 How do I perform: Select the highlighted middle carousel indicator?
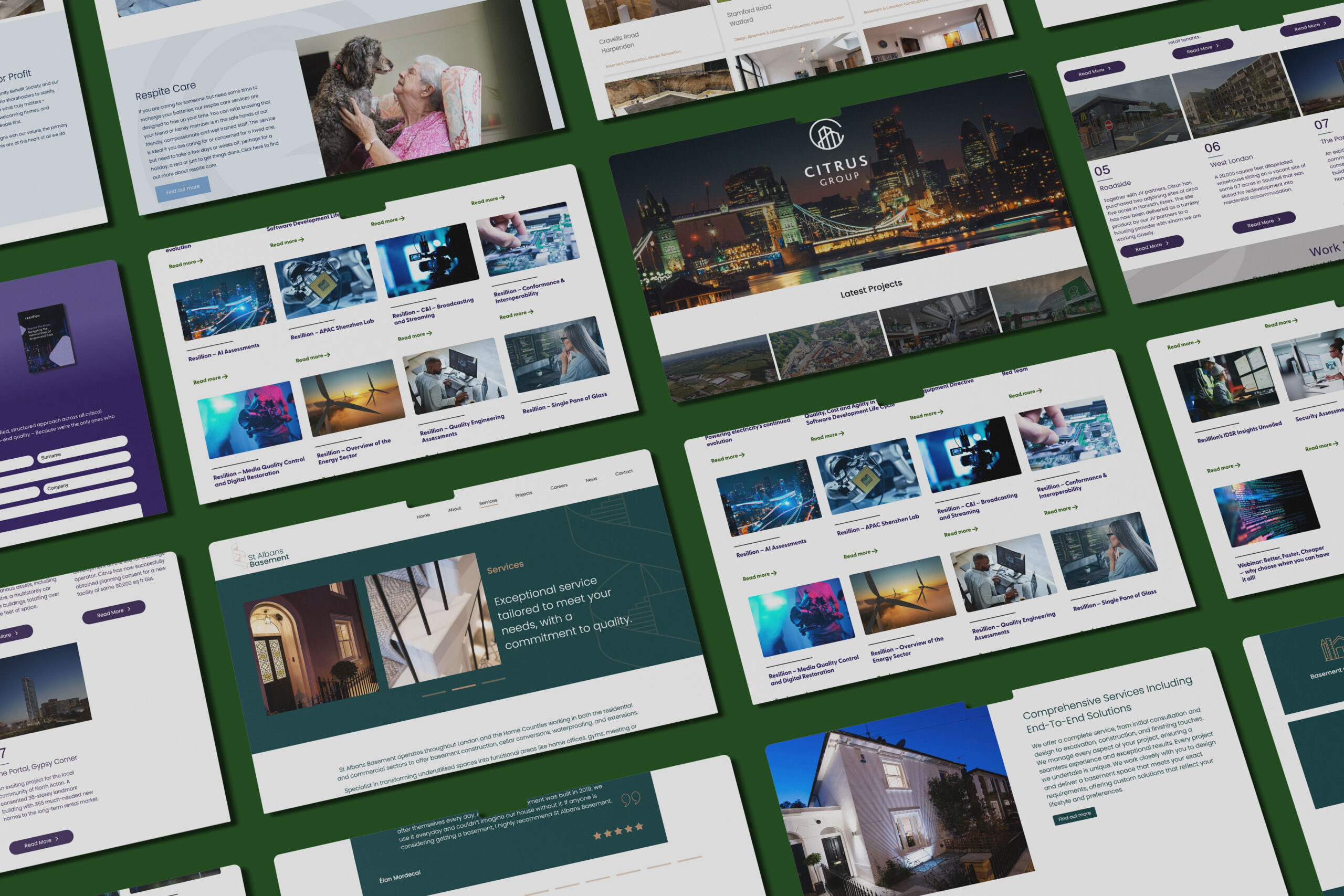click(464, 688)
